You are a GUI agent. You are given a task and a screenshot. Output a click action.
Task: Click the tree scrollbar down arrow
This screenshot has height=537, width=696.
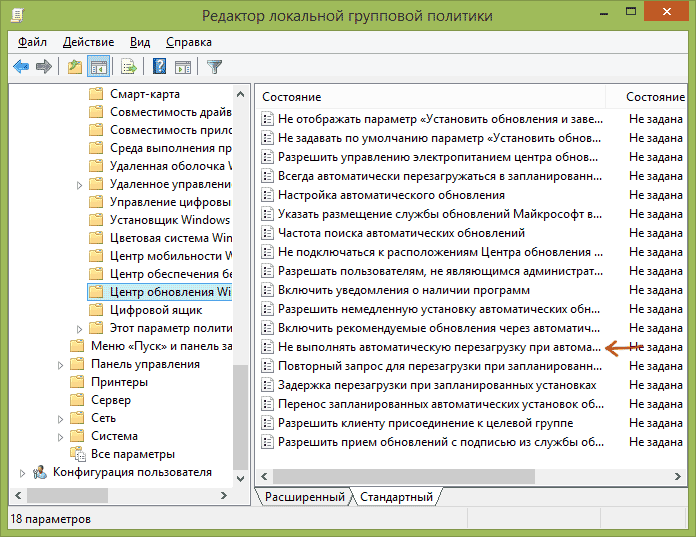(x=241, y=478)
